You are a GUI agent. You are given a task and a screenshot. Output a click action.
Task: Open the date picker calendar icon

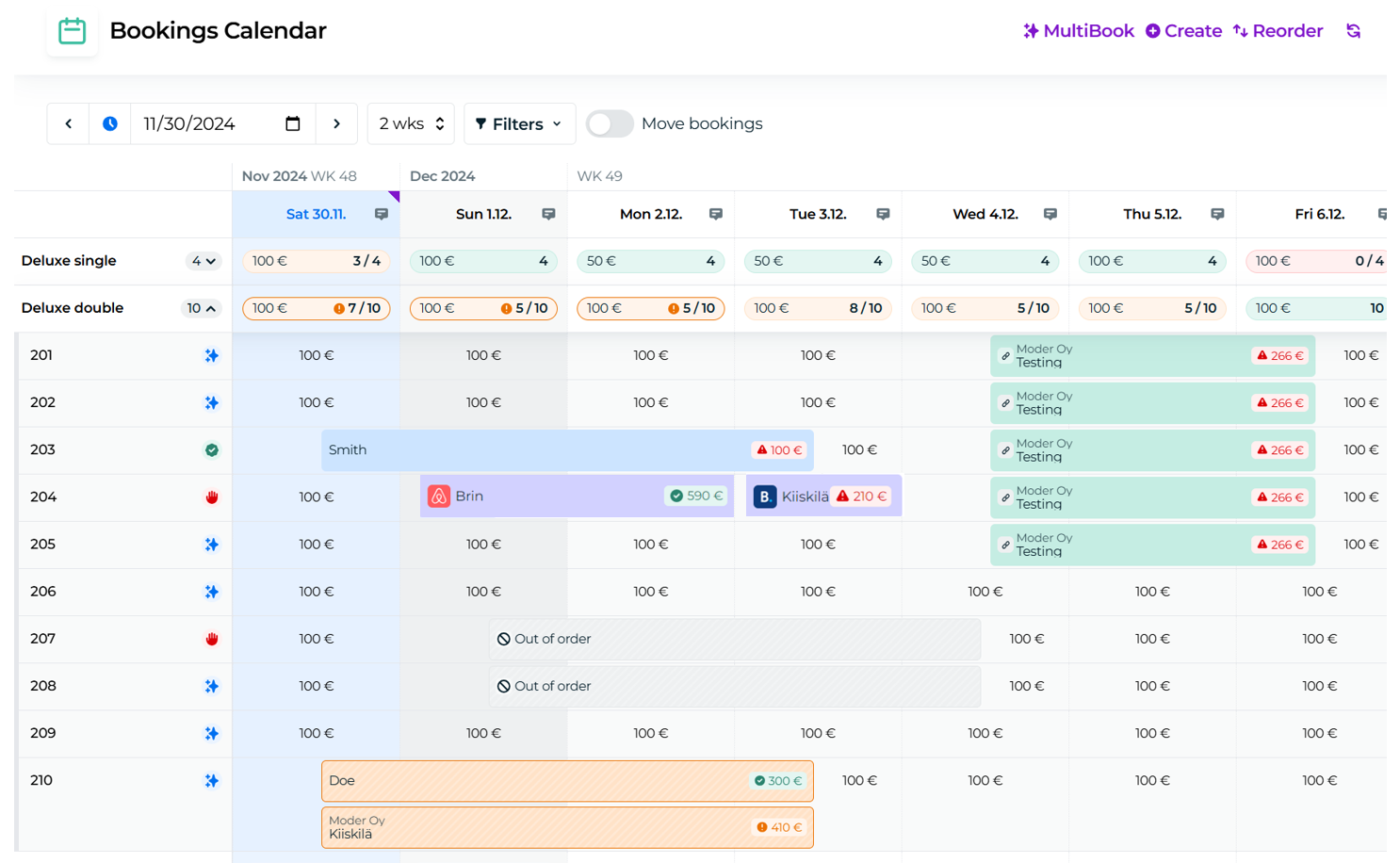coord(293,123)
